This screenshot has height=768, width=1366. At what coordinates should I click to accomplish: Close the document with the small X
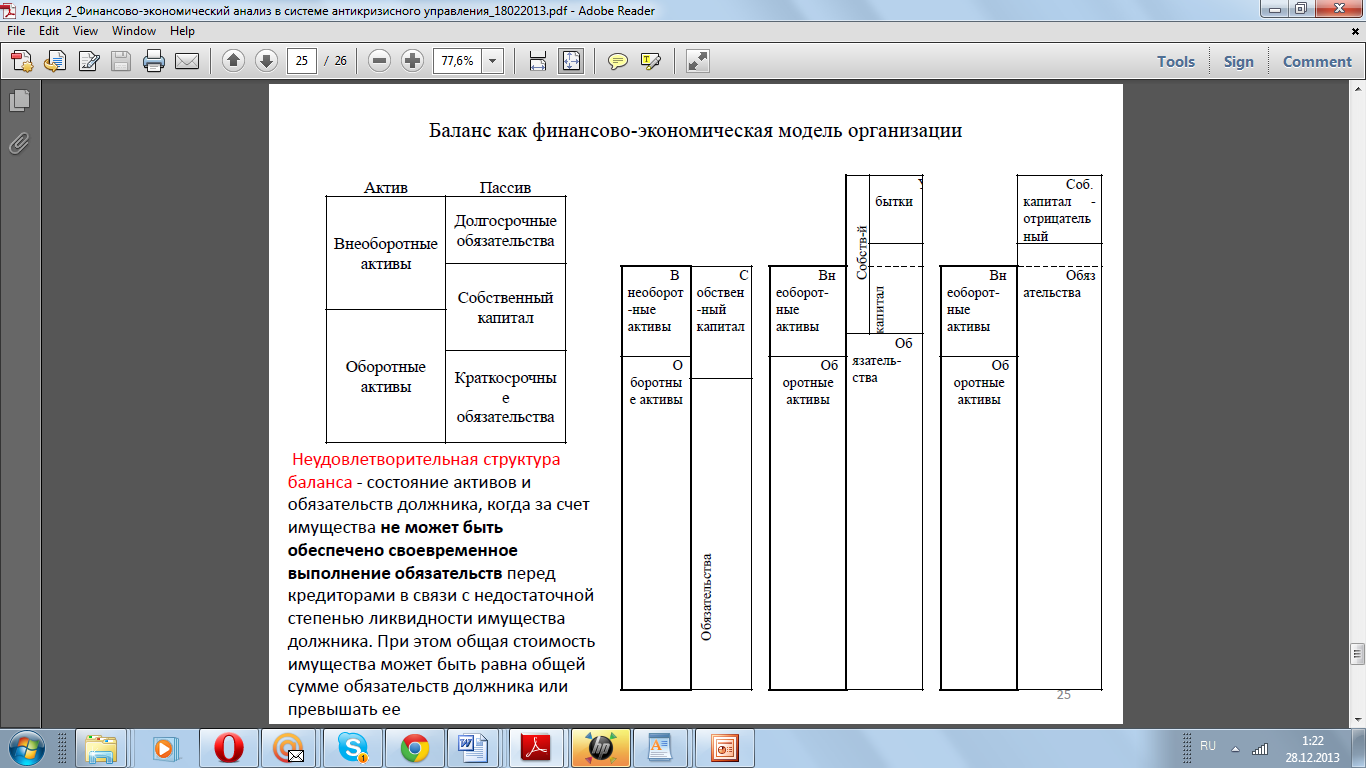tap(1354, 31)
